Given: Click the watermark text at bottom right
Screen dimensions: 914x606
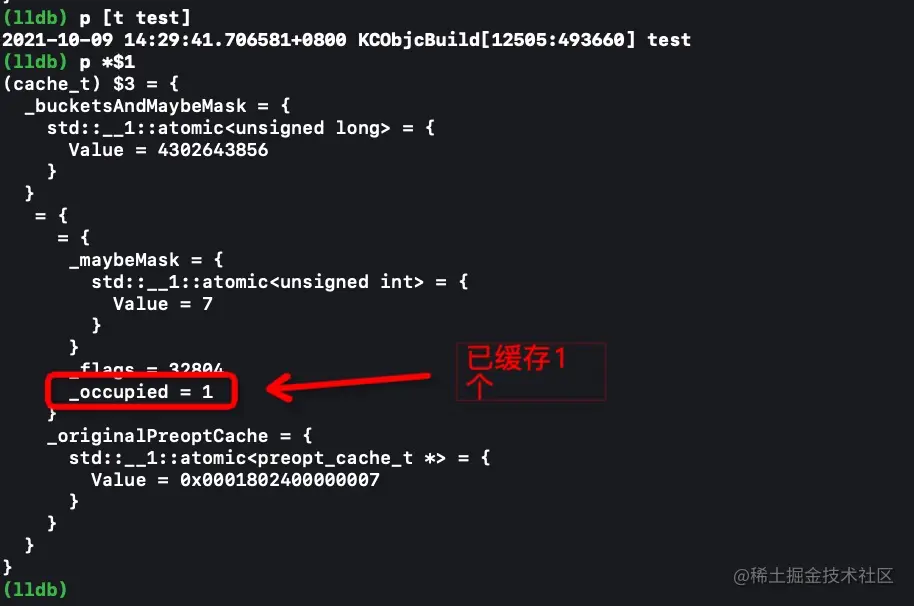Looking at the screenshot, I should point(813,576).
